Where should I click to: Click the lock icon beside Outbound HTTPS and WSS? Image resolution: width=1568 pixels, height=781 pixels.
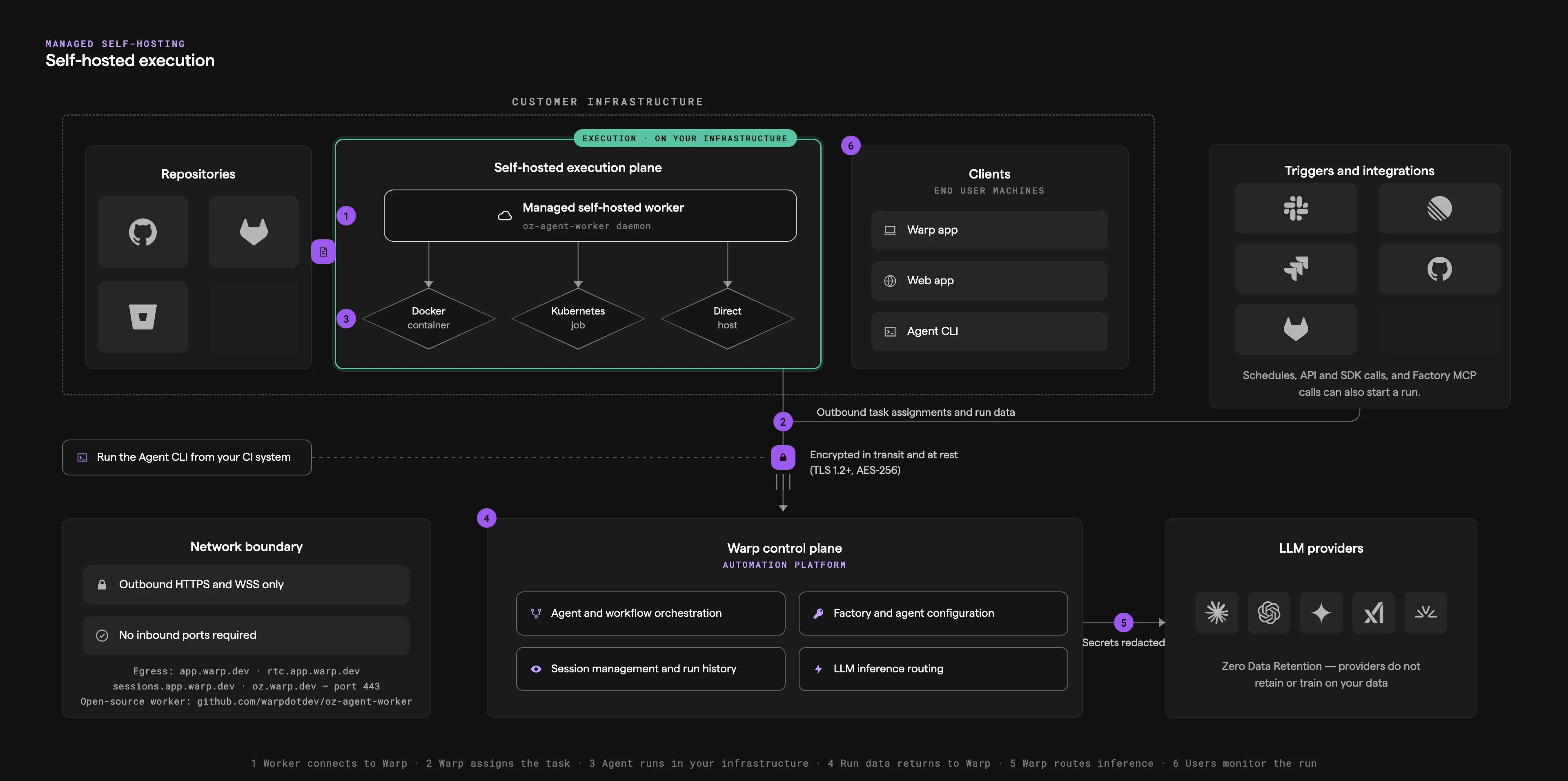pyautogui.click(x=102, y=585)
